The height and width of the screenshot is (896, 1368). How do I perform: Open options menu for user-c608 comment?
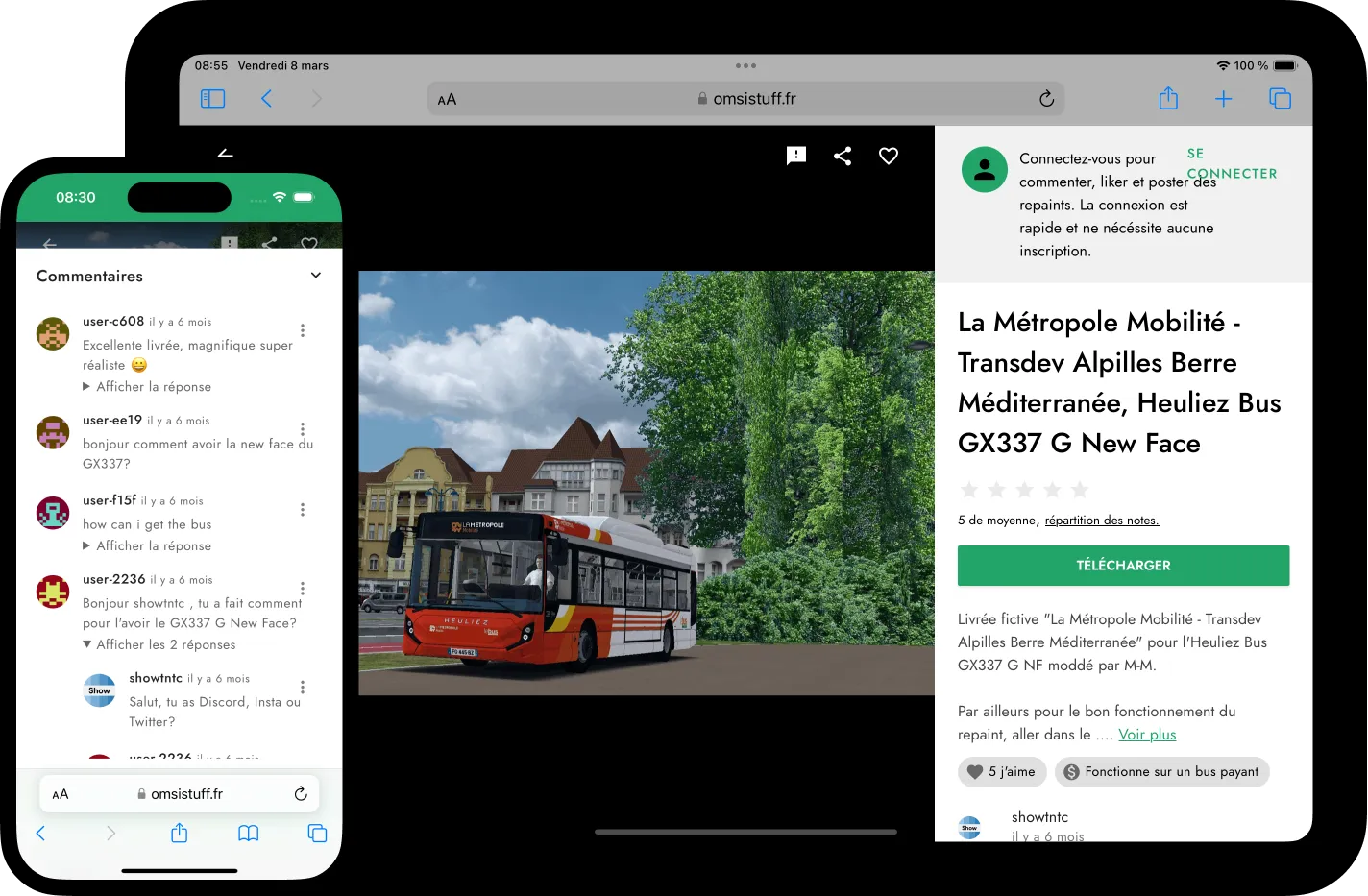(303, 330)
